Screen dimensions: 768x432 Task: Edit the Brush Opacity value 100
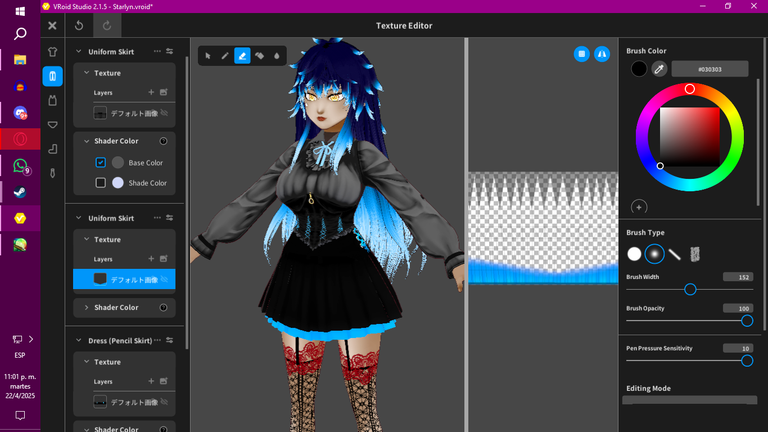coord(738,309)
